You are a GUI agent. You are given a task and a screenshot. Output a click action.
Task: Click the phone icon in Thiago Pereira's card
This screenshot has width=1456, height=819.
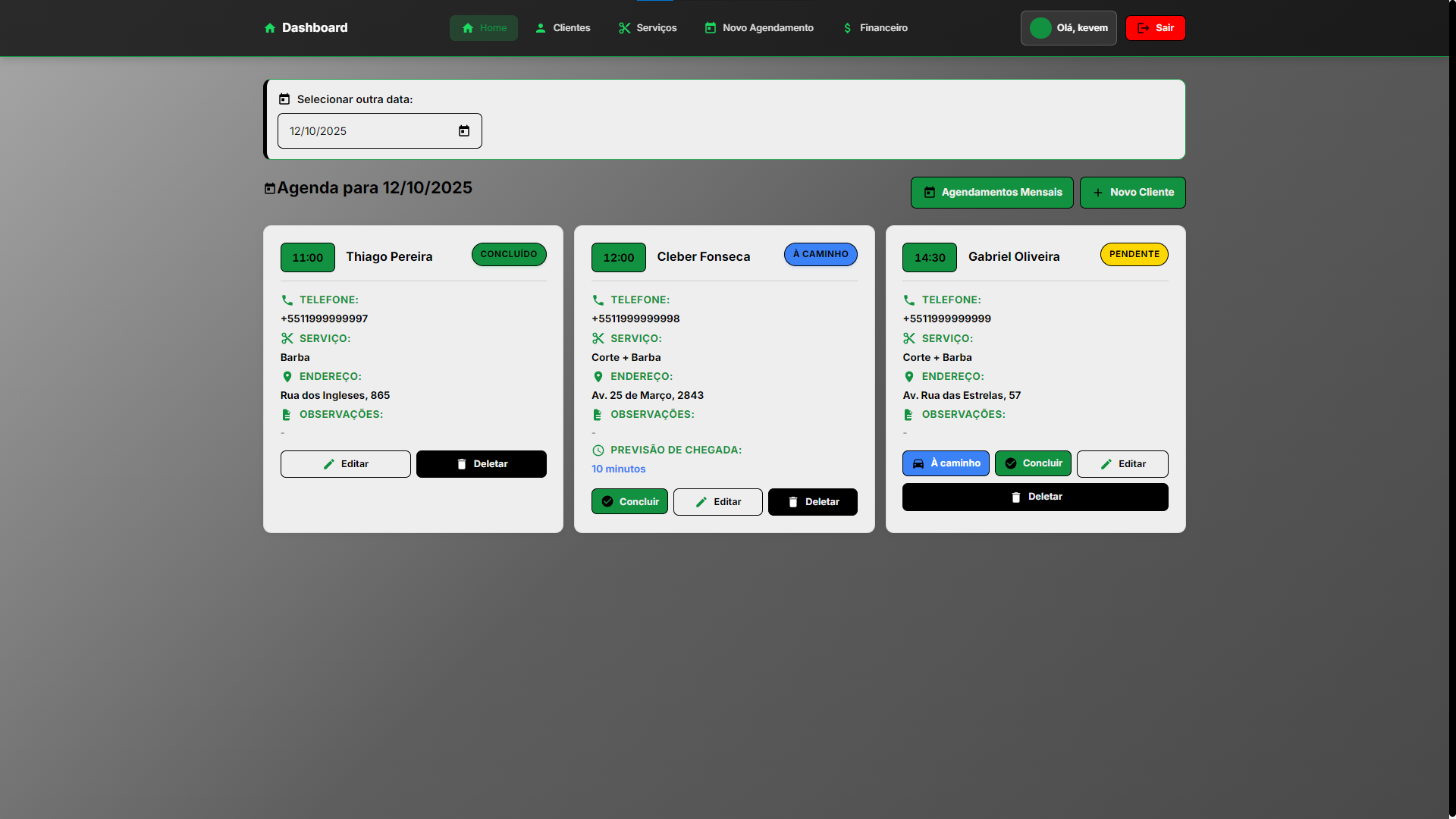pos(286,300)
